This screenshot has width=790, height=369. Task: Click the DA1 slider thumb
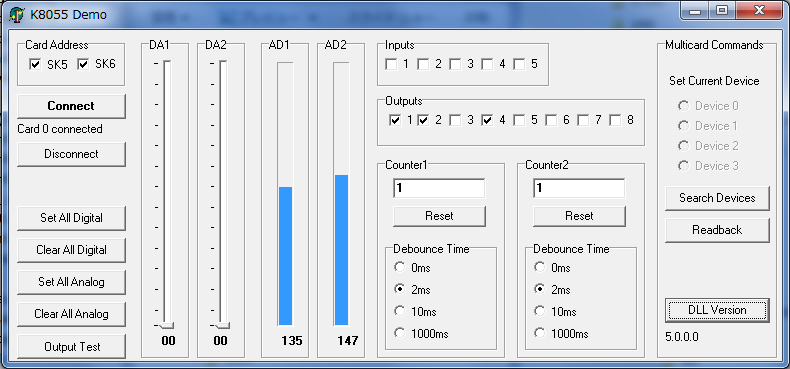point(167,325)
